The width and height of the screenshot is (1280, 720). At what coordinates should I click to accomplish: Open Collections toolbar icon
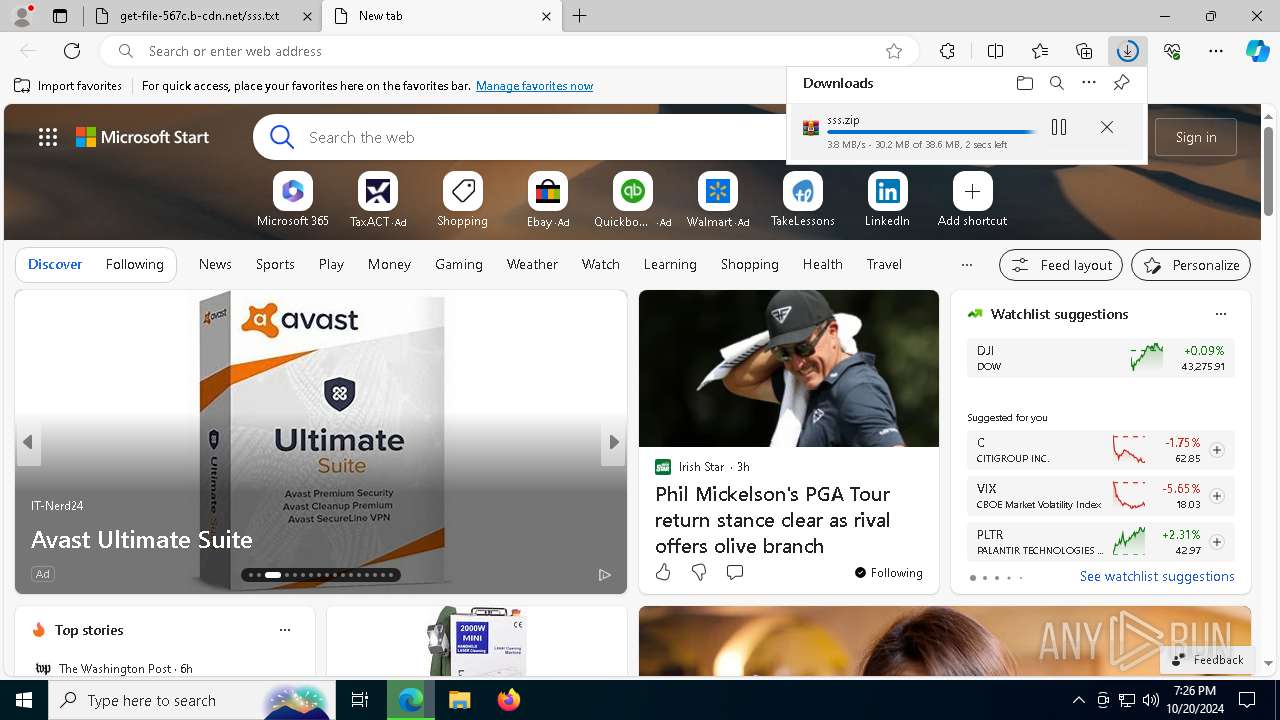coord(1084,51)
